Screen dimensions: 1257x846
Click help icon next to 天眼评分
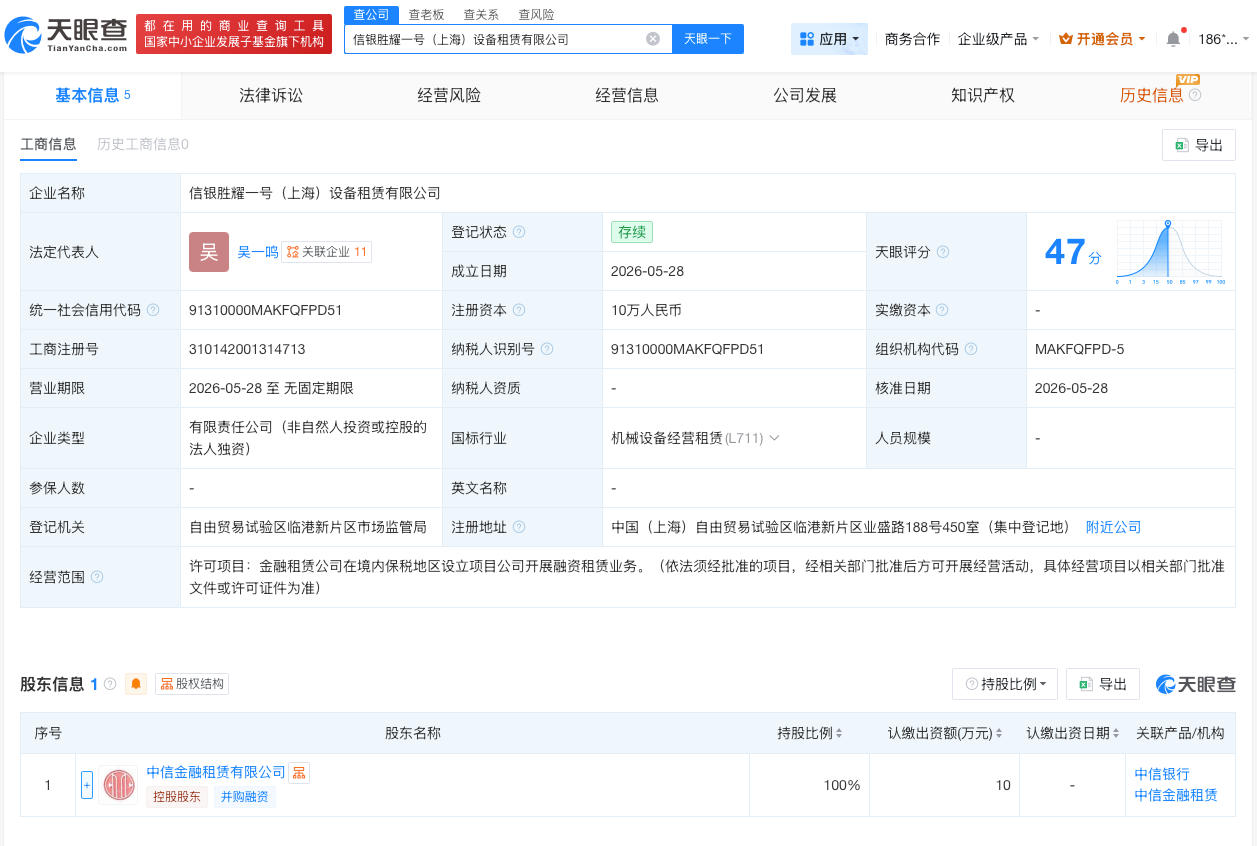942,252
